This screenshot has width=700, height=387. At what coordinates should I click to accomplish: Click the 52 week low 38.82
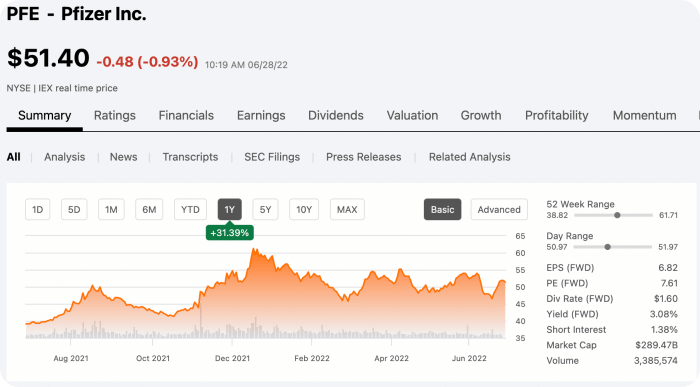point(557,215)
